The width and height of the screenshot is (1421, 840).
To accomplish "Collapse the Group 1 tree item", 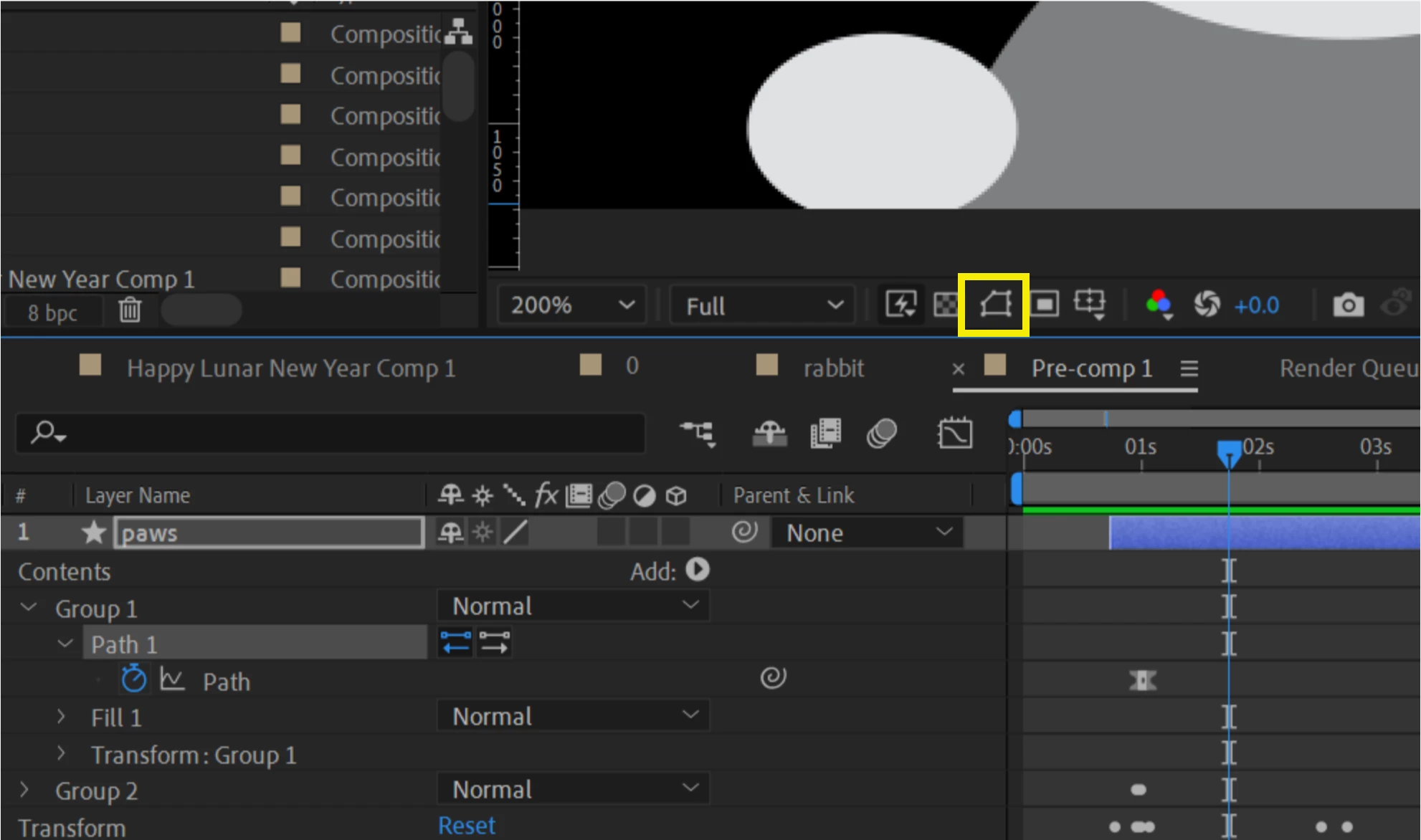I will [29, 608].
